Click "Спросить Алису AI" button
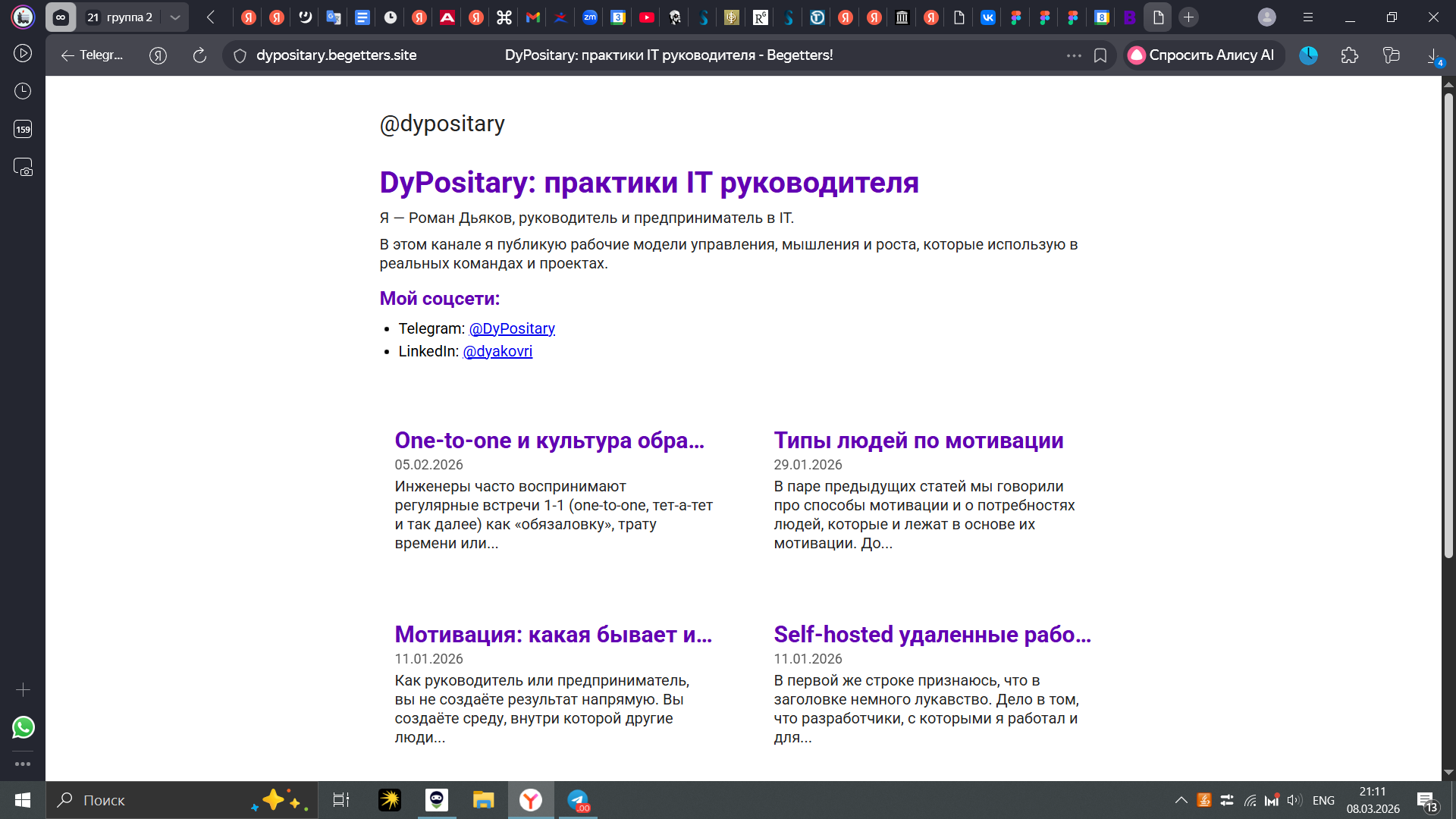1456x819 pixels. coord(1203,55)
